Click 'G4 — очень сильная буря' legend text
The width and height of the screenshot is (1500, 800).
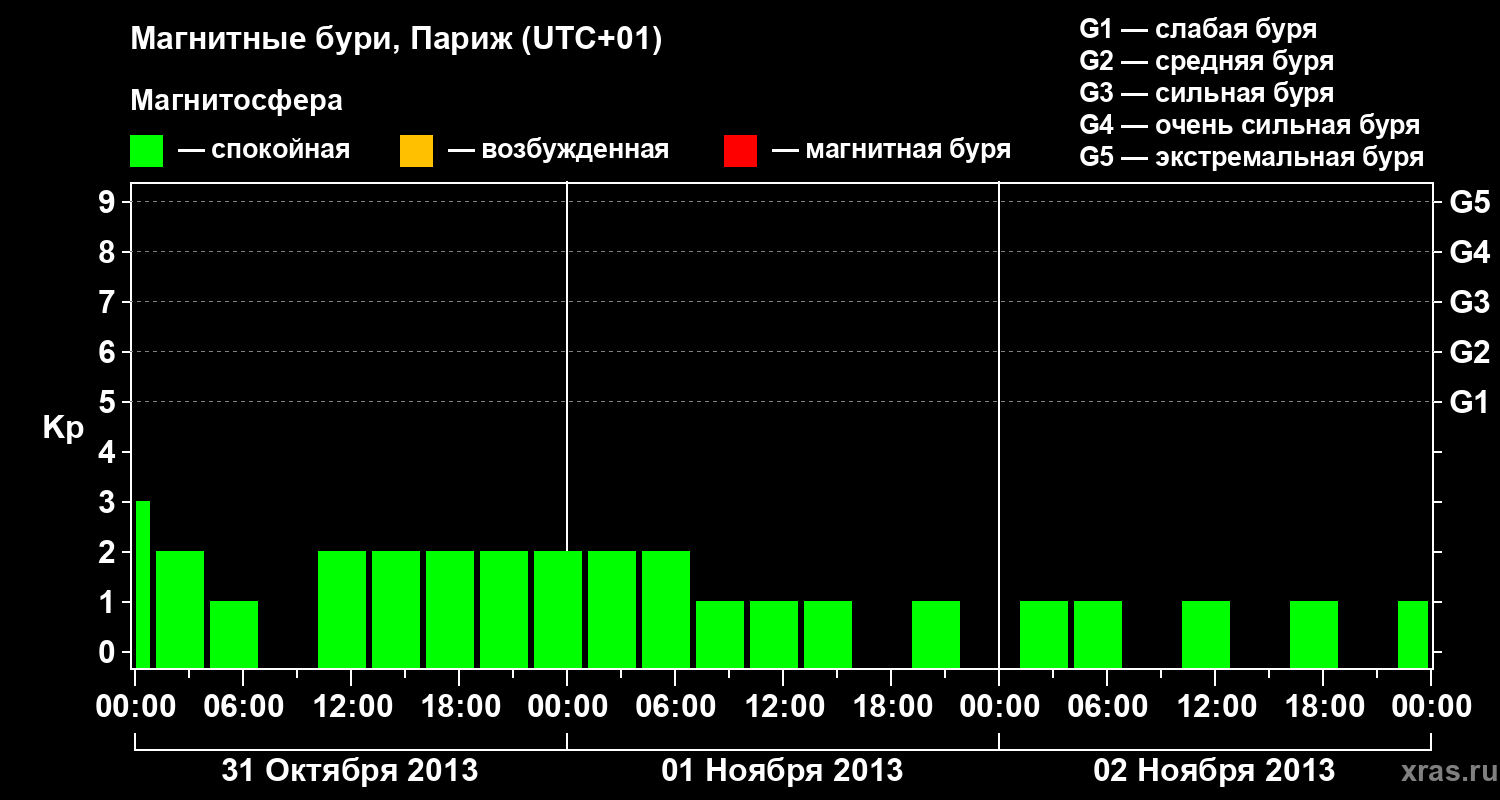[x=1250, y=125]
